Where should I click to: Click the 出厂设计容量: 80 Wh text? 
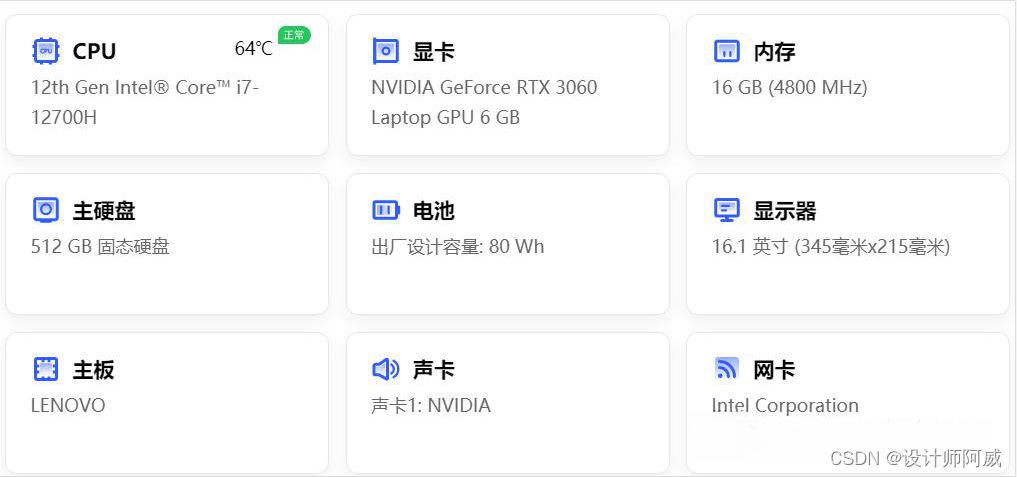pyautogui.click(x=458, y=247)
